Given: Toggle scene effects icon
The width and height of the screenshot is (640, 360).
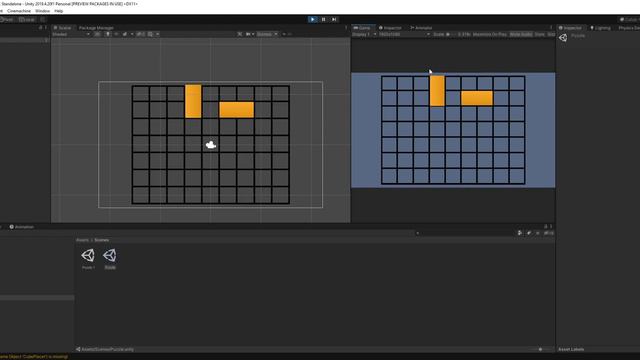Looking at the screenshot, I should 125,34.
